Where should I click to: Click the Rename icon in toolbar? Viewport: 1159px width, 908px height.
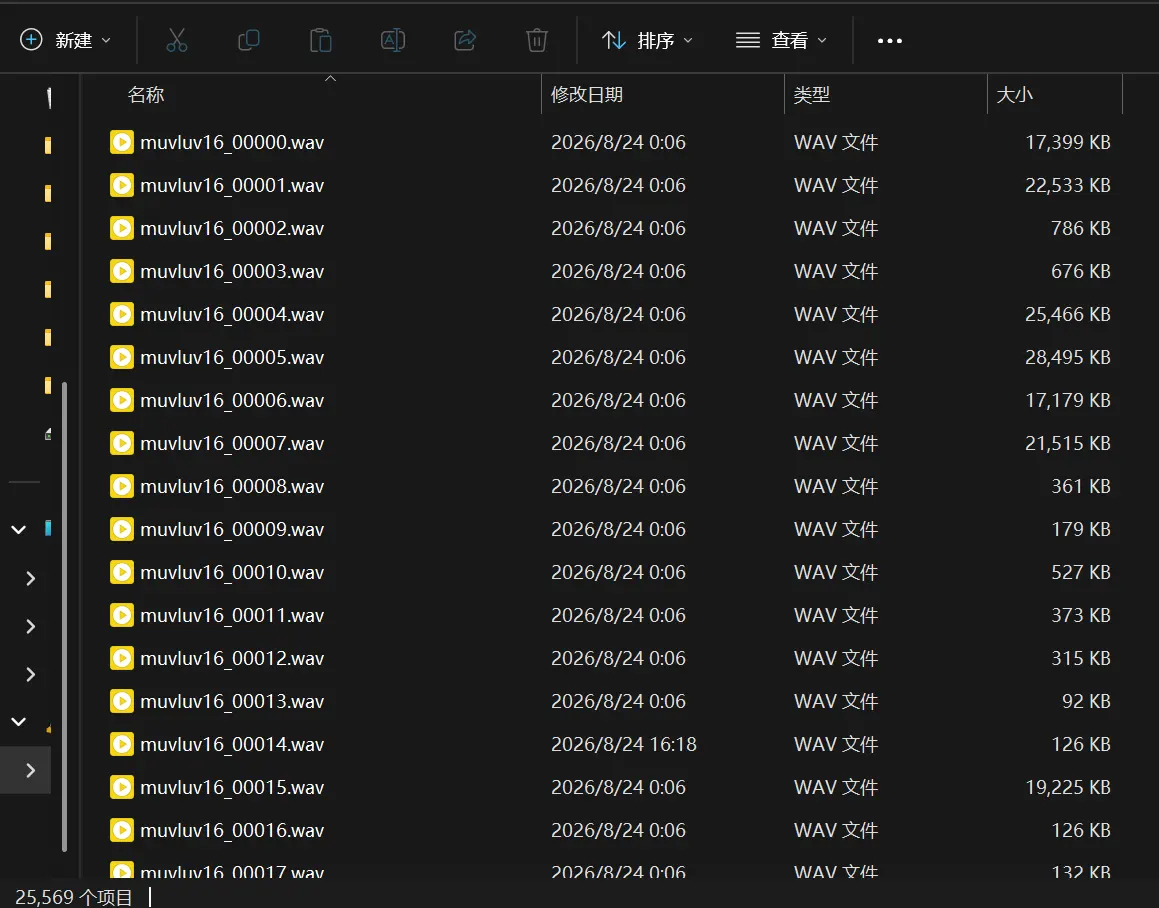pos(392,40)
